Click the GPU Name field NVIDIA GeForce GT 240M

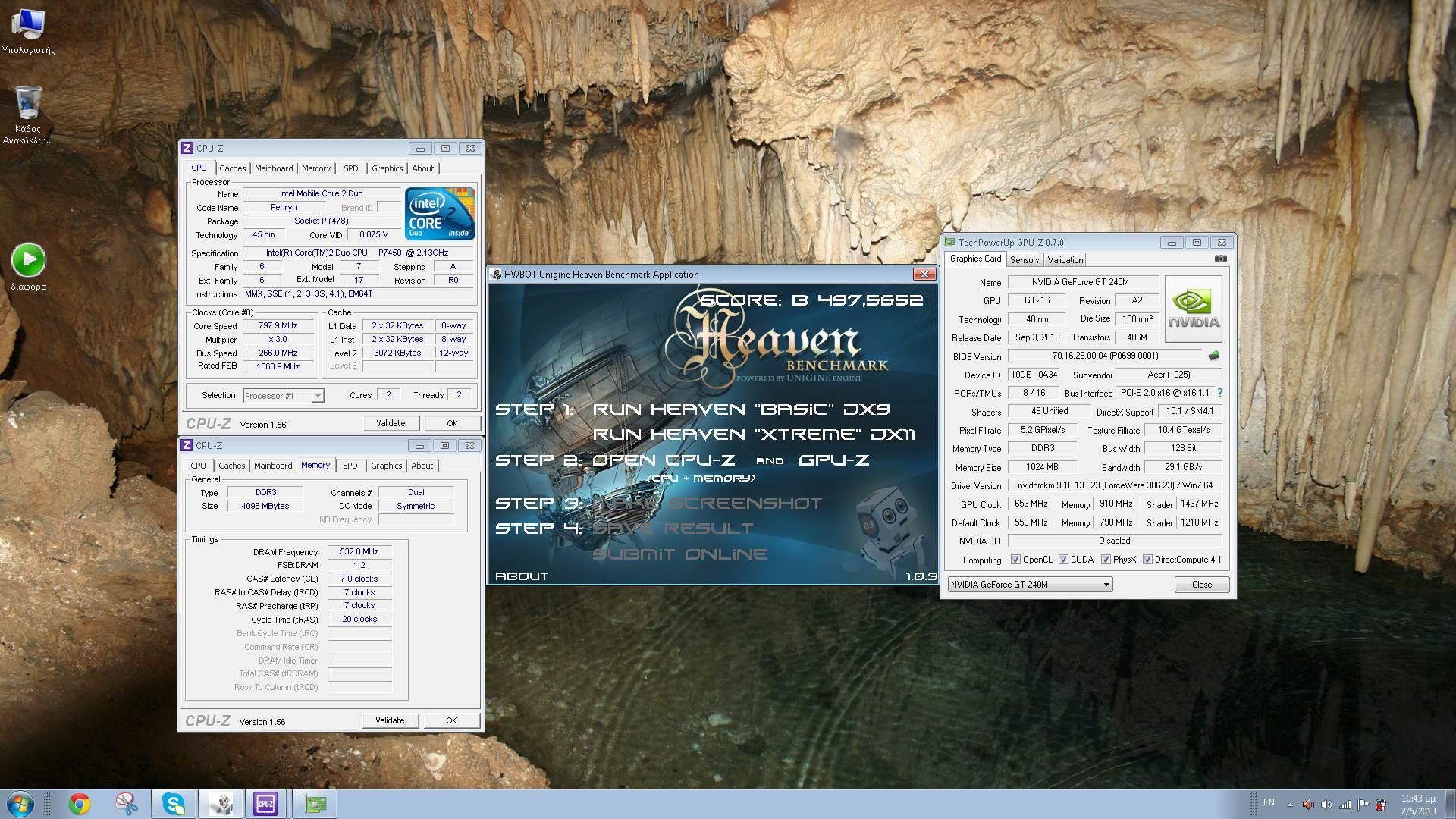pos(1083,282)
